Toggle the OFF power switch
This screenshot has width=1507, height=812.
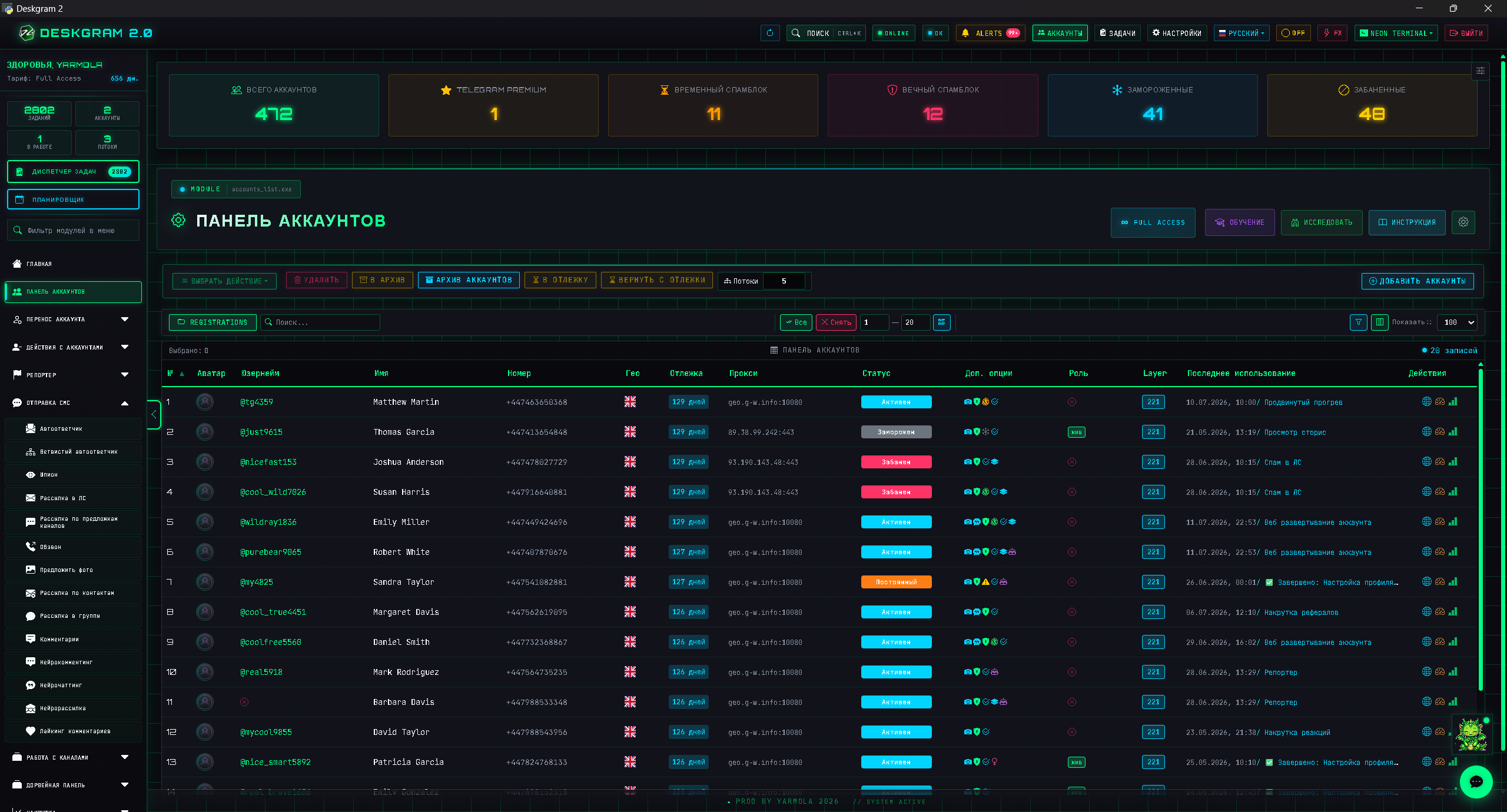coord(1293,33)
